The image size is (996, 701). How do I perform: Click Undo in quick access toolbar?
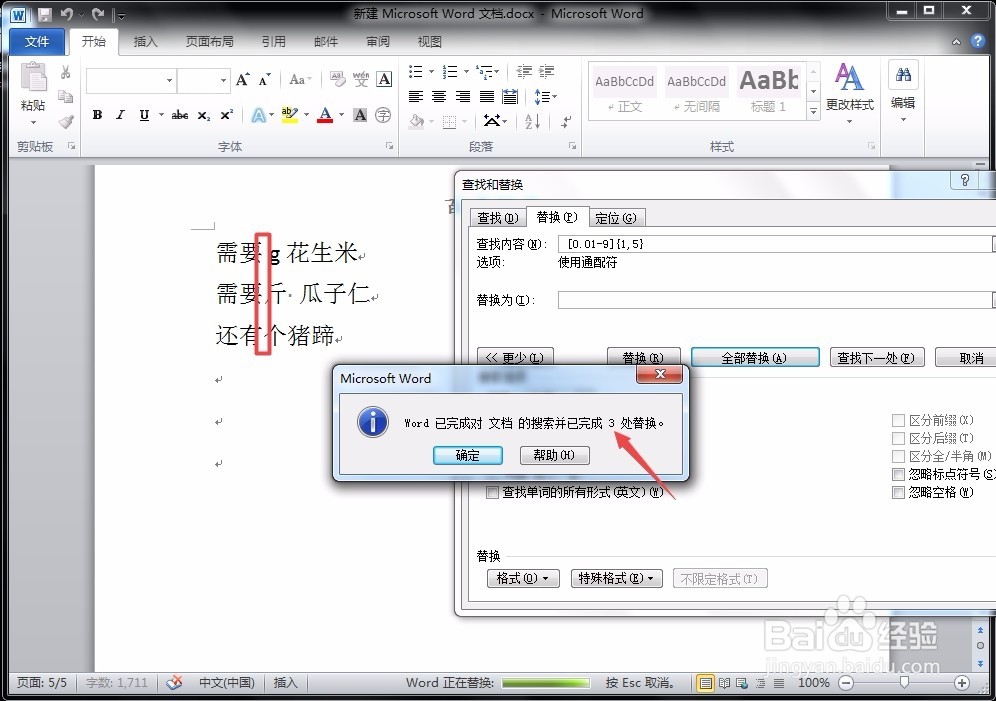[x=66, y=14]
